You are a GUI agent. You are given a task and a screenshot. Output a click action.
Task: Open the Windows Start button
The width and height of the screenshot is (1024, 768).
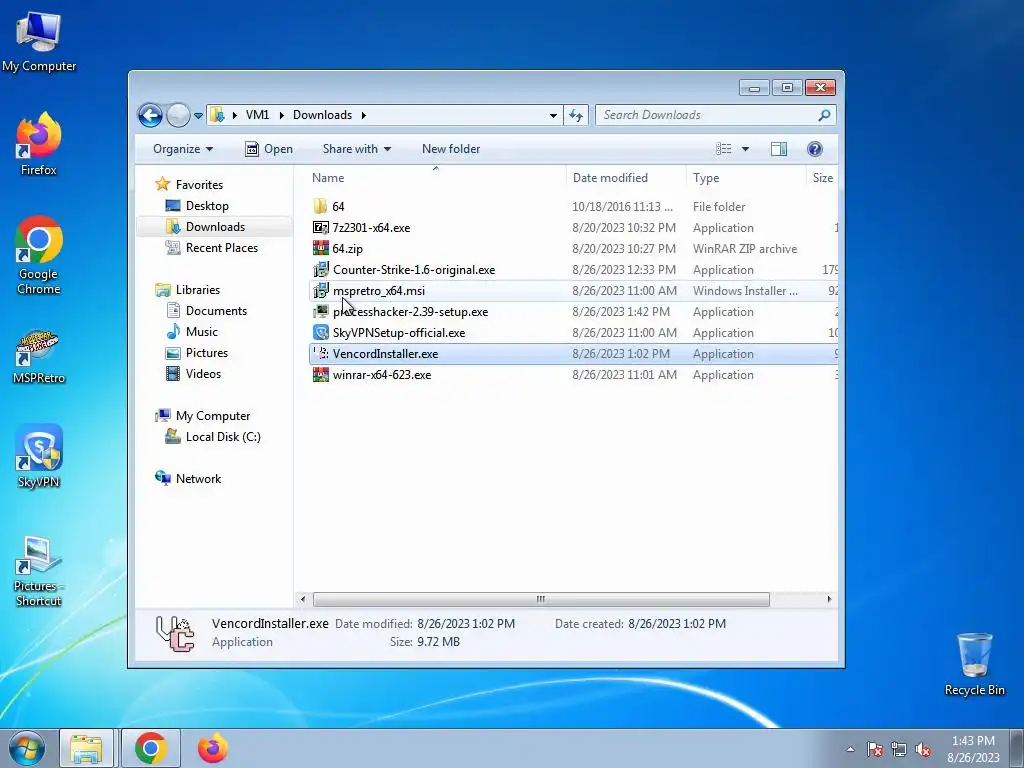click(x=27, y=748)
